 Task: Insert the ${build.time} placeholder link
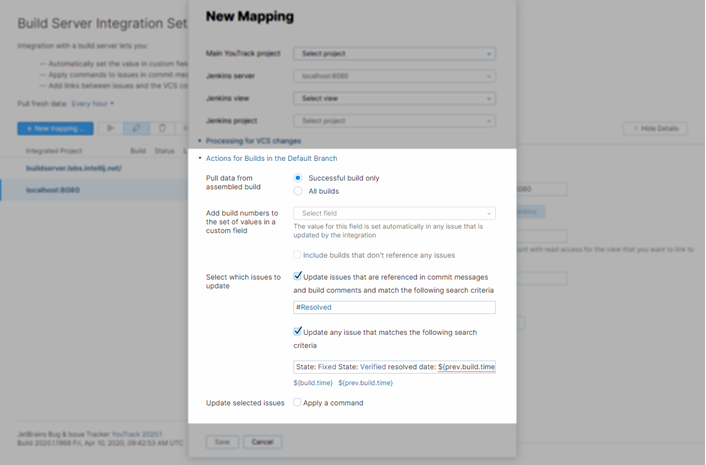tap(313, 383)
